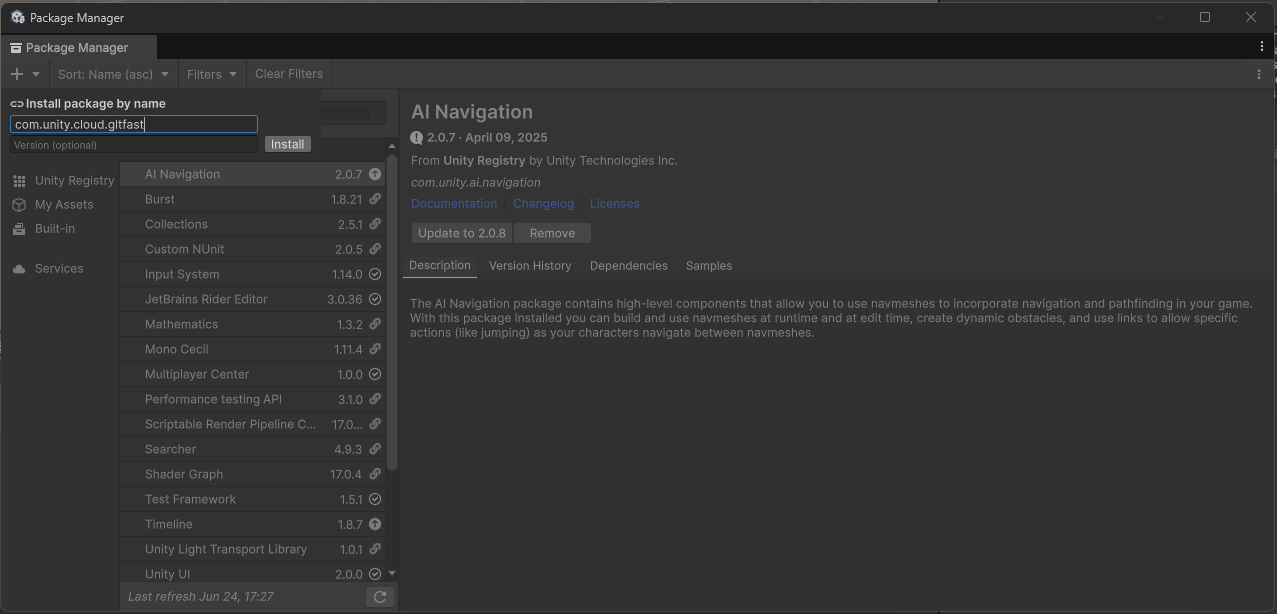1277x614 pixels.
Task: Open the Licenses link
Action: pos(614,204)
